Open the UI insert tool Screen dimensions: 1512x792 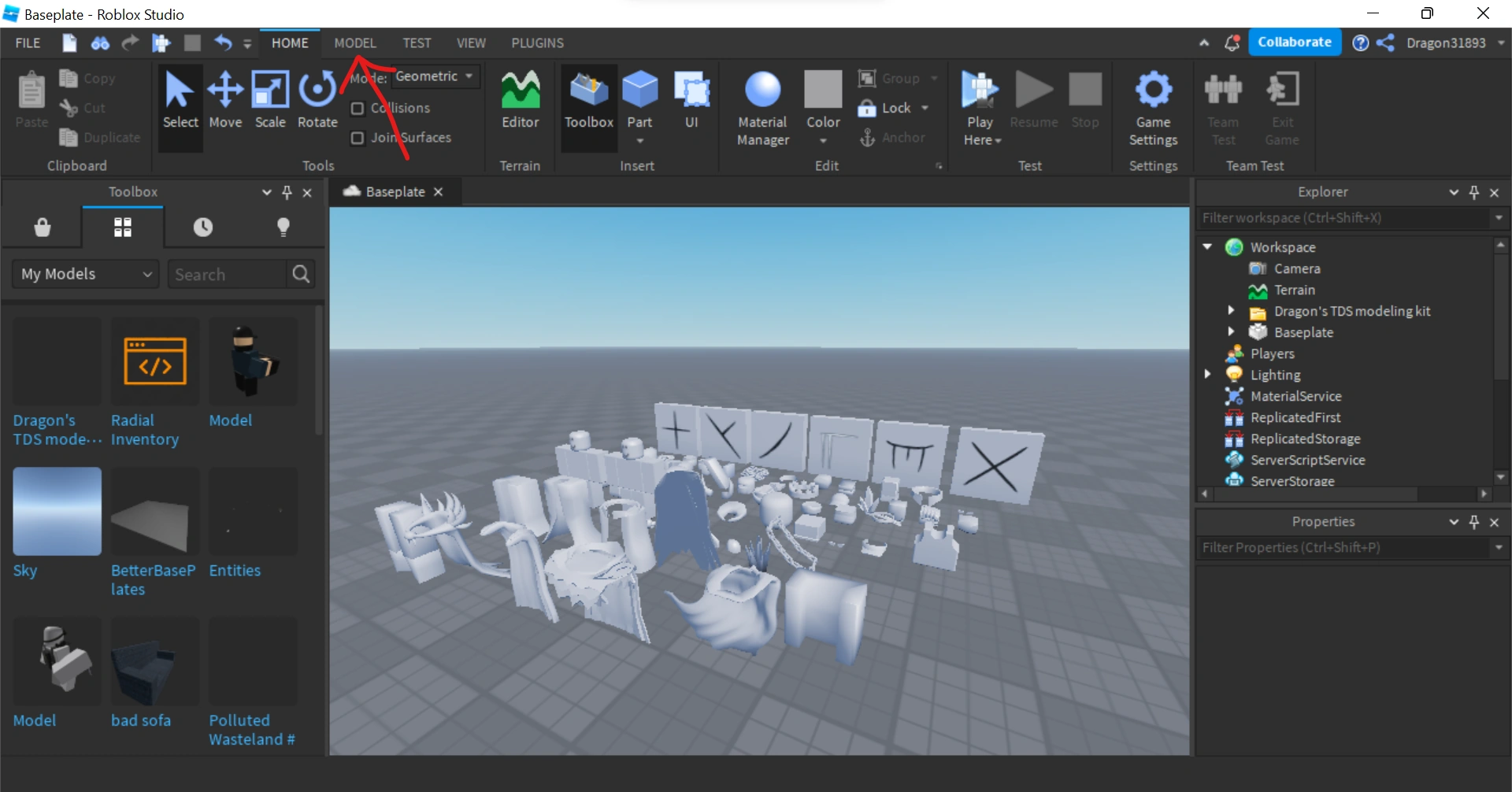(691, 100)
